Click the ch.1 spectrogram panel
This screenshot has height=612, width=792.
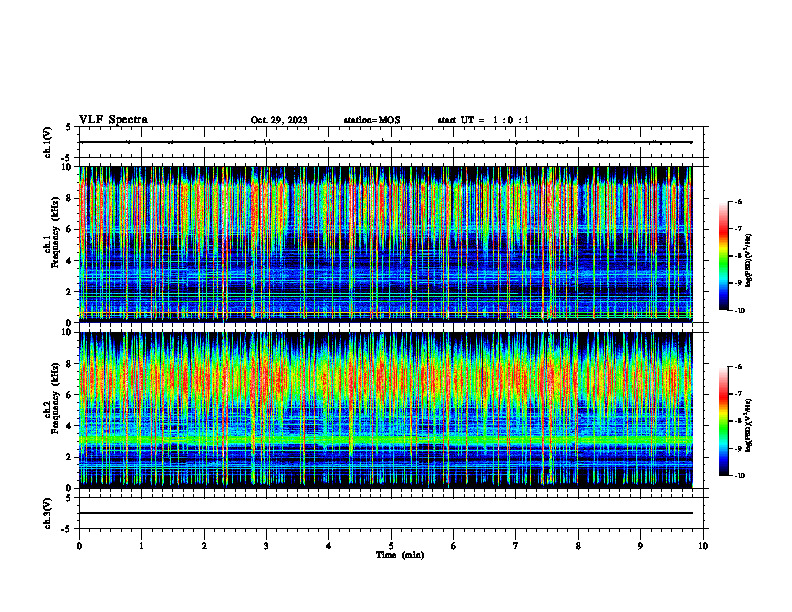tap(385, 244)
